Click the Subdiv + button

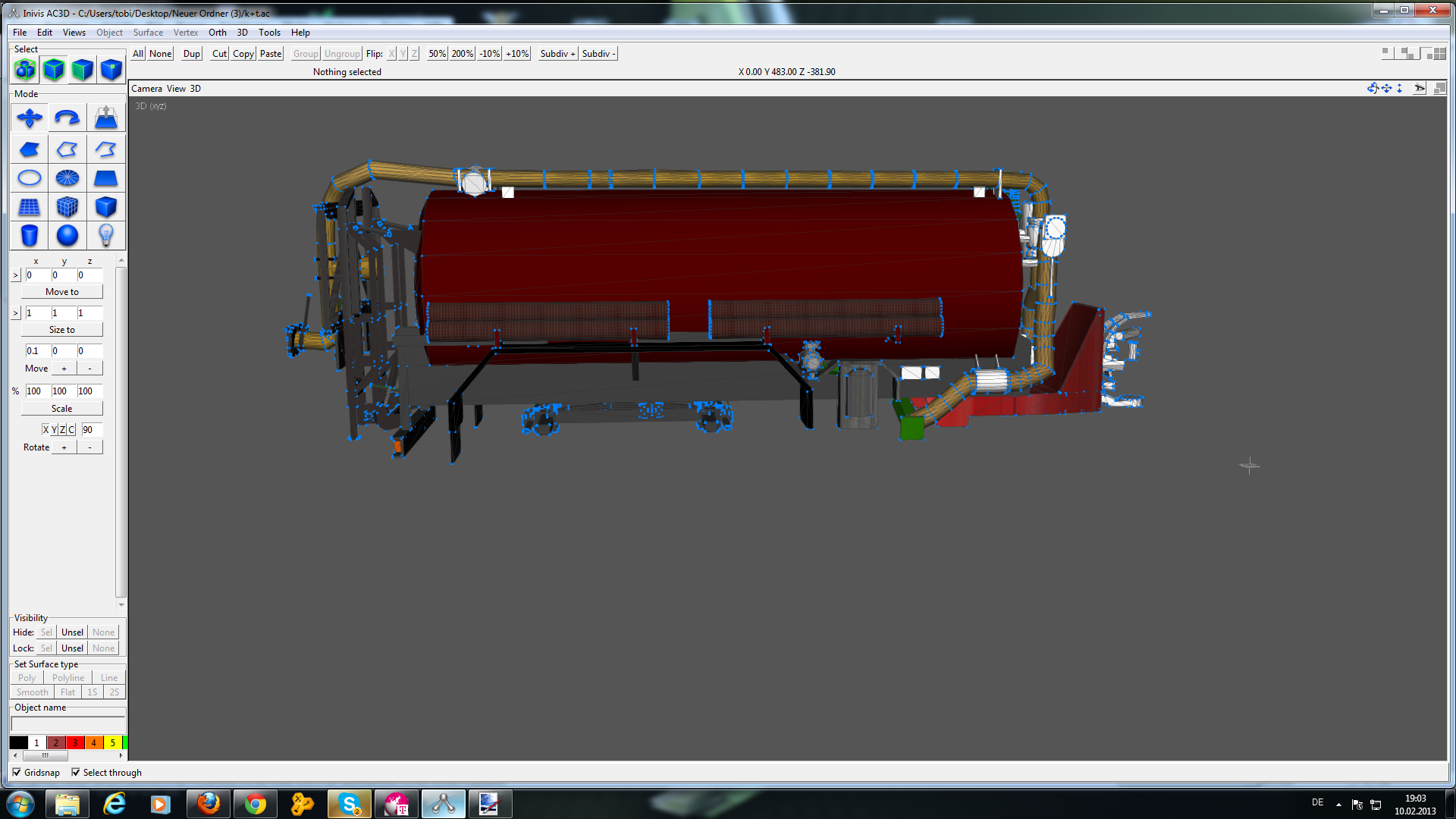(558, 54)
